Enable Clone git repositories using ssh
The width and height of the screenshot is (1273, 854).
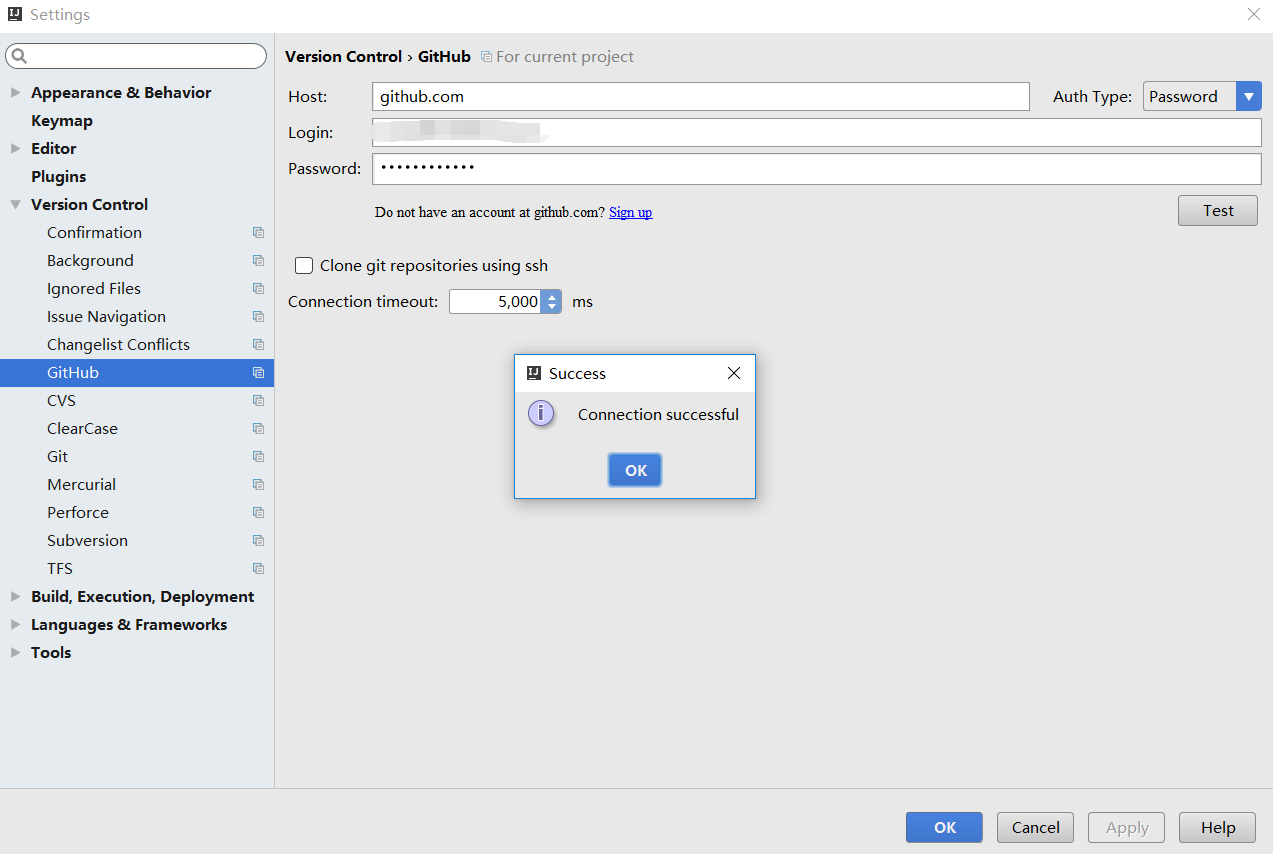coord(304,266)
